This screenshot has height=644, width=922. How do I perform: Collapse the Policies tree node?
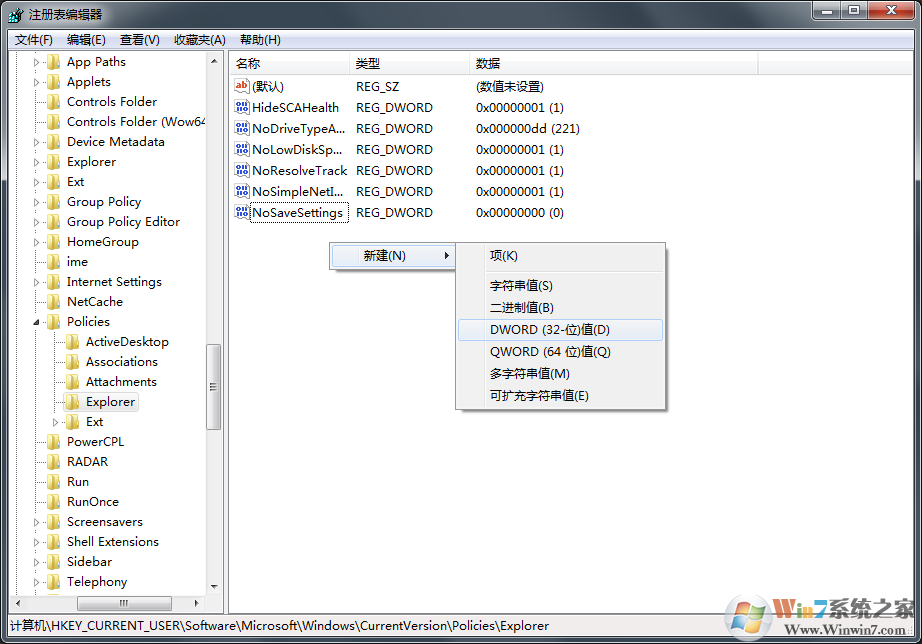click(35, 321)
